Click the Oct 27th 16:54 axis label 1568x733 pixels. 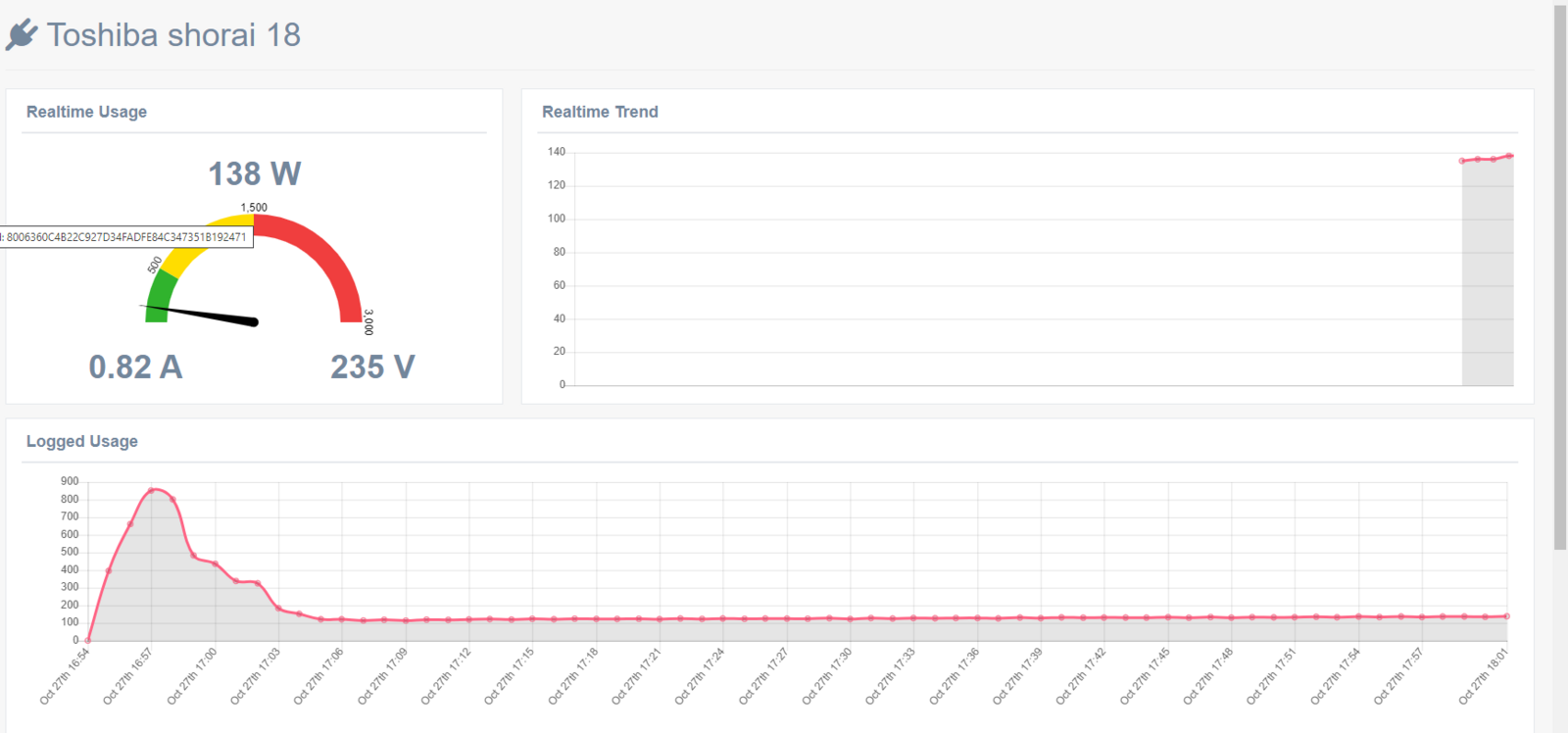[x=65, y=676]
